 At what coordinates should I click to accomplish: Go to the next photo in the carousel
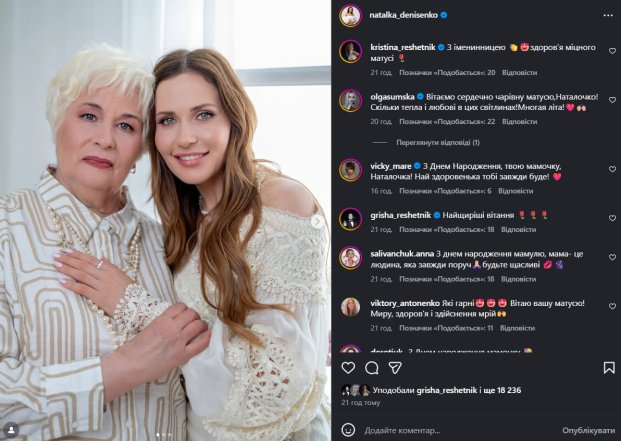point(317,221)
